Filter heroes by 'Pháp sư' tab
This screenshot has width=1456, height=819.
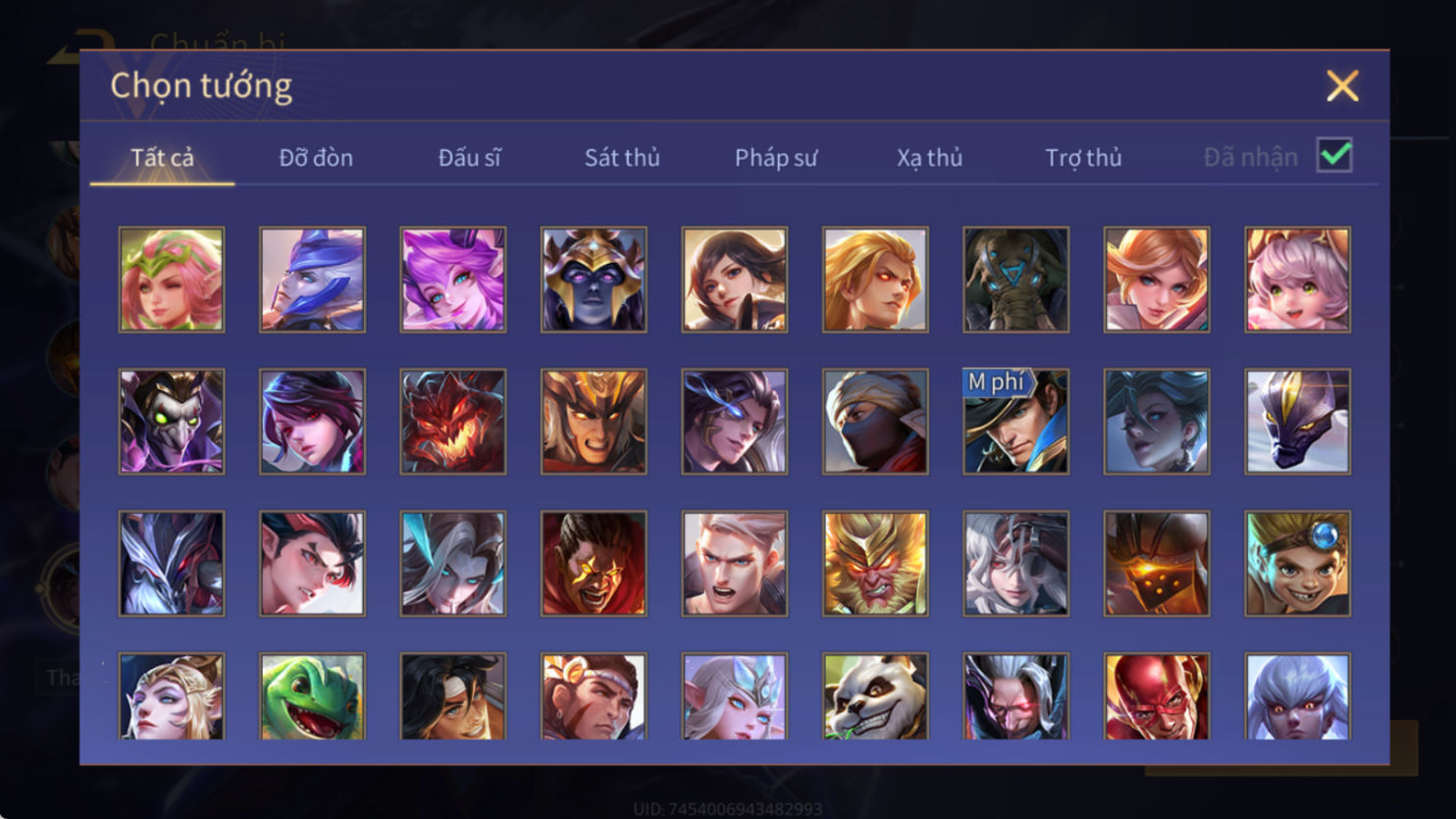[775, 157]
